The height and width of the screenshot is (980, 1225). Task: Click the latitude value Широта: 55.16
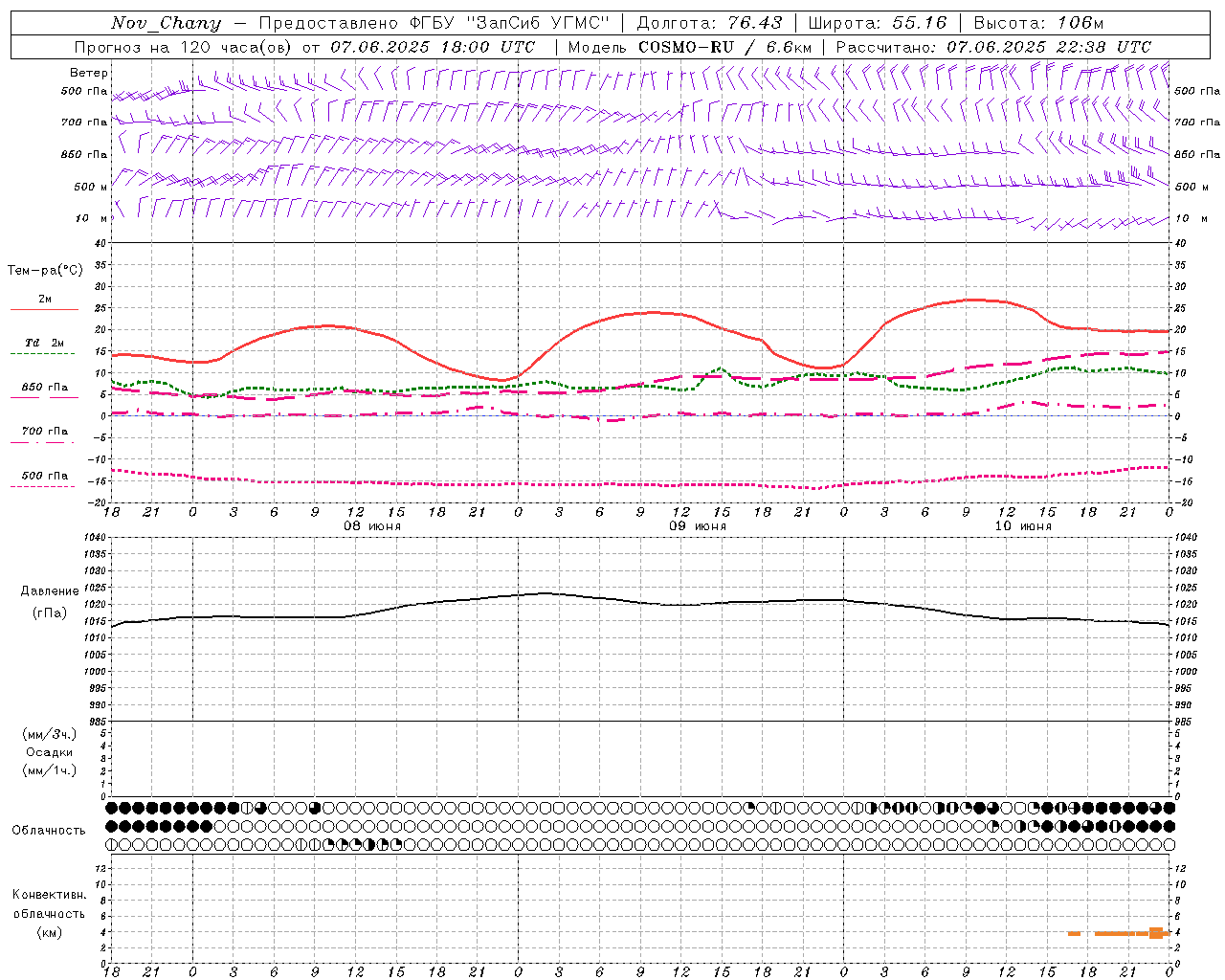tap(878, 23)
